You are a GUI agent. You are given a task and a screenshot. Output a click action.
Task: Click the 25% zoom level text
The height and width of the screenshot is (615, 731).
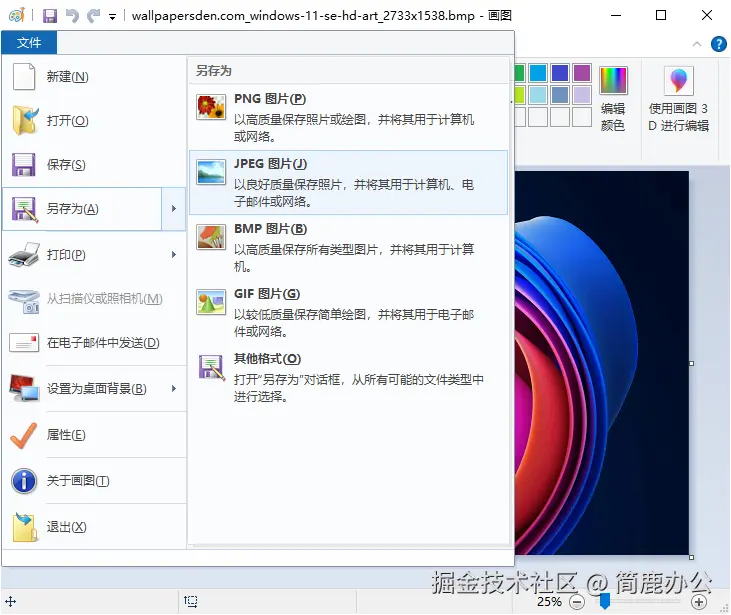tap(549, 602)
